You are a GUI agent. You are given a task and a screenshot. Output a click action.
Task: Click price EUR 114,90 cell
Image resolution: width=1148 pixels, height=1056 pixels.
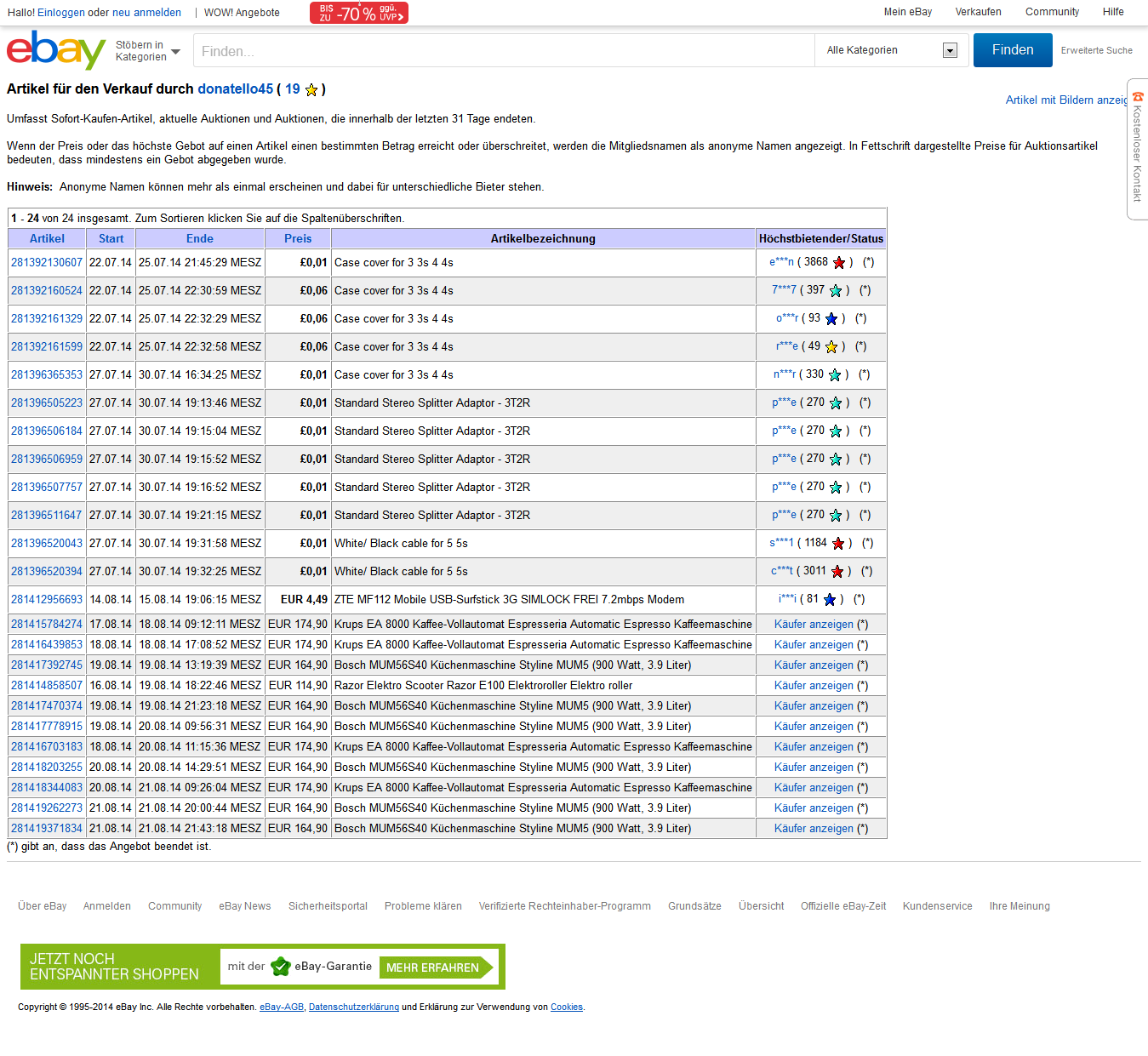click(298, 686)
